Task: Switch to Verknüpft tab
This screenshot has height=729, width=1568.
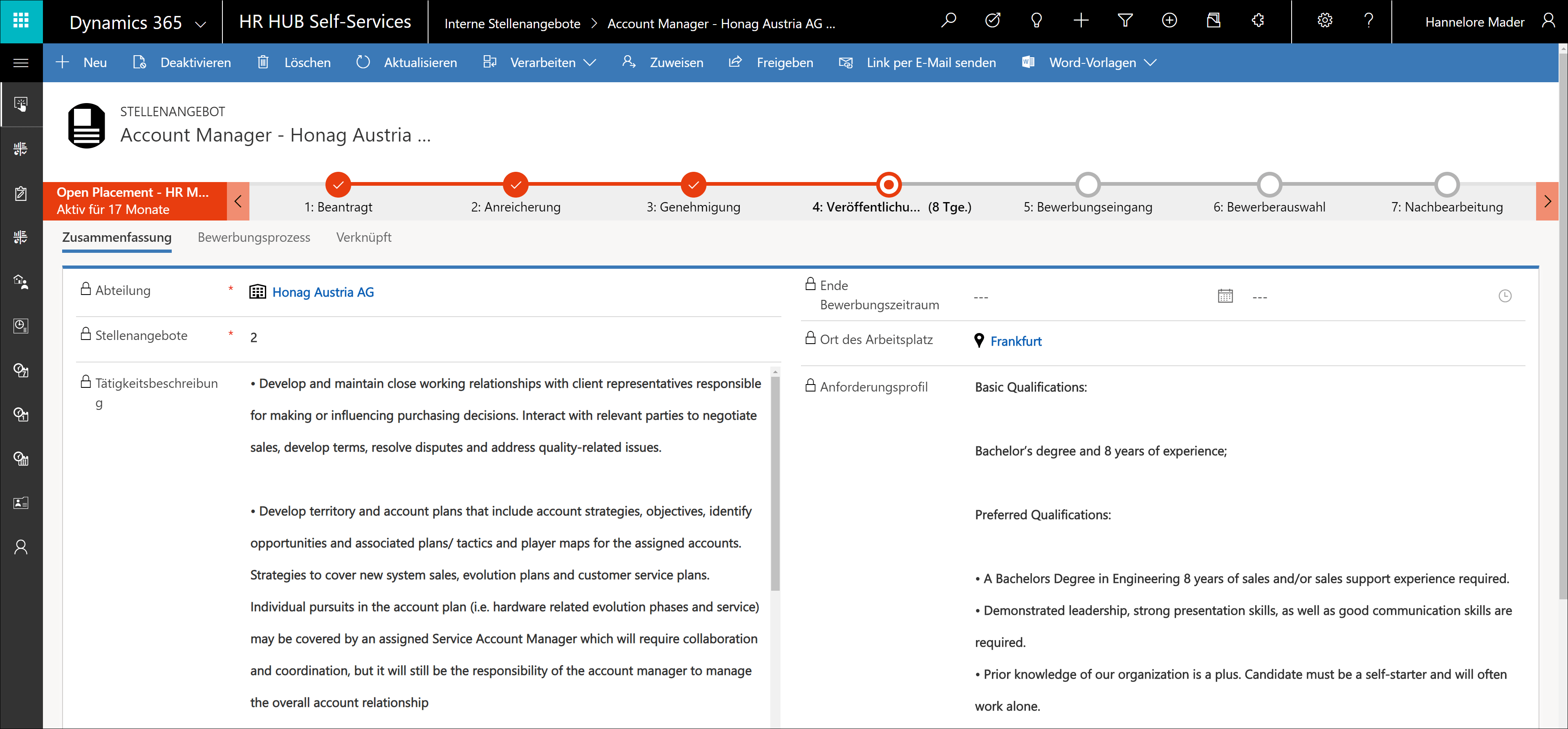Action: pyautogui.click(x=364, y=238)
